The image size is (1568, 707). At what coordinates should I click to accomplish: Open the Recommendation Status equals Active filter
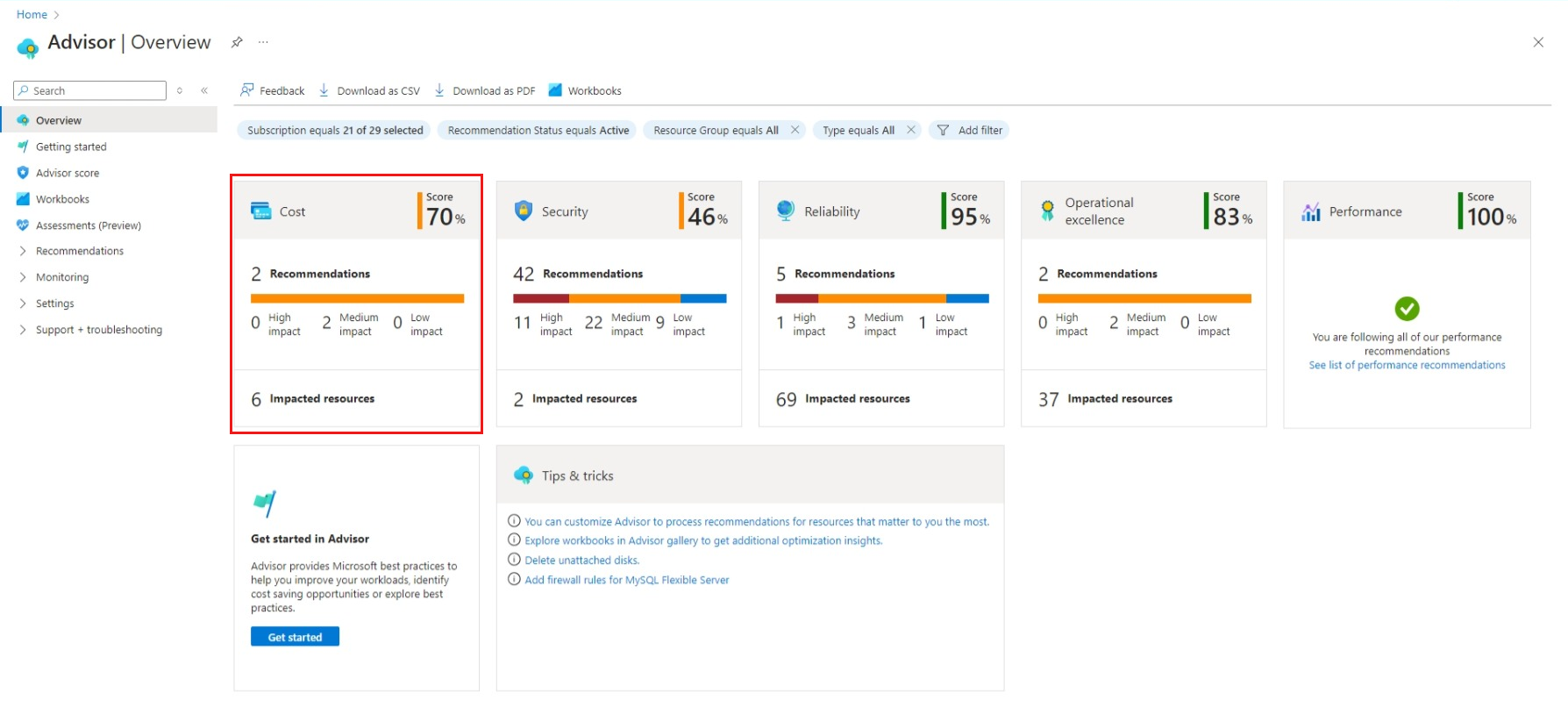pyautogui.click(x=538, y=130)
